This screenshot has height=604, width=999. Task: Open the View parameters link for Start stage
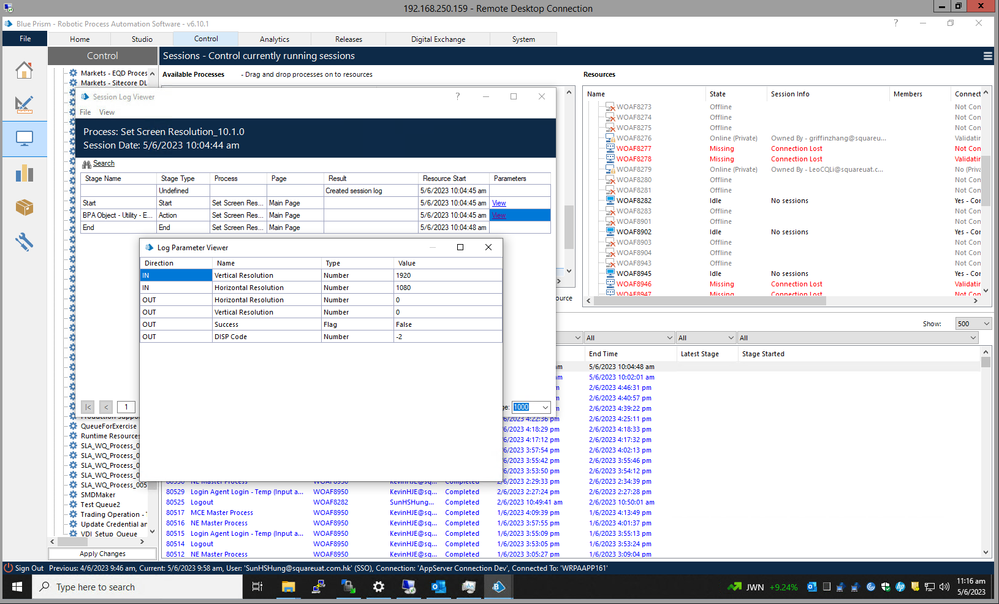pos(498,203)
